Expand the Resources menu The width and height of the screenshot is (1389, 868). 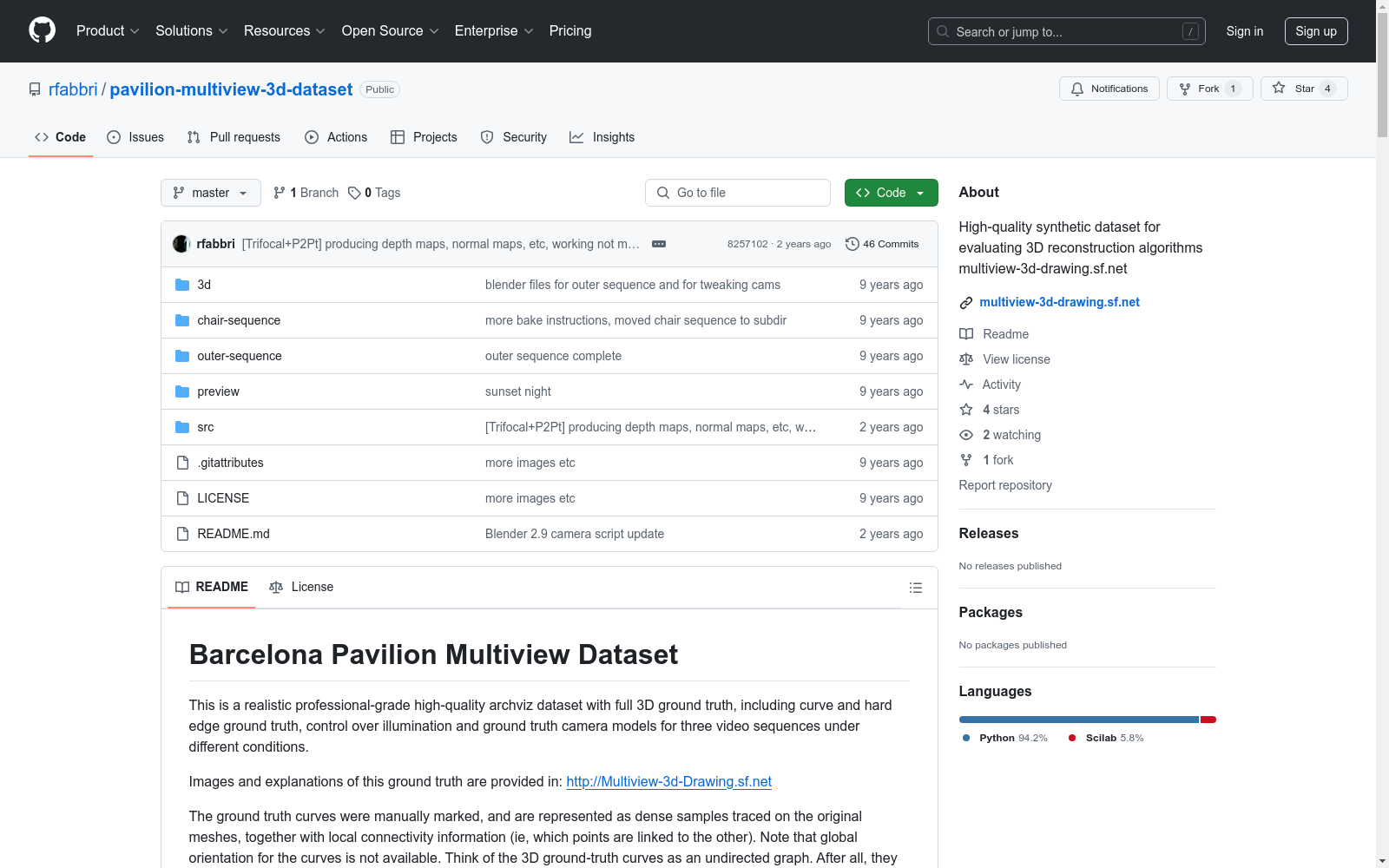[x=285, y=30]
